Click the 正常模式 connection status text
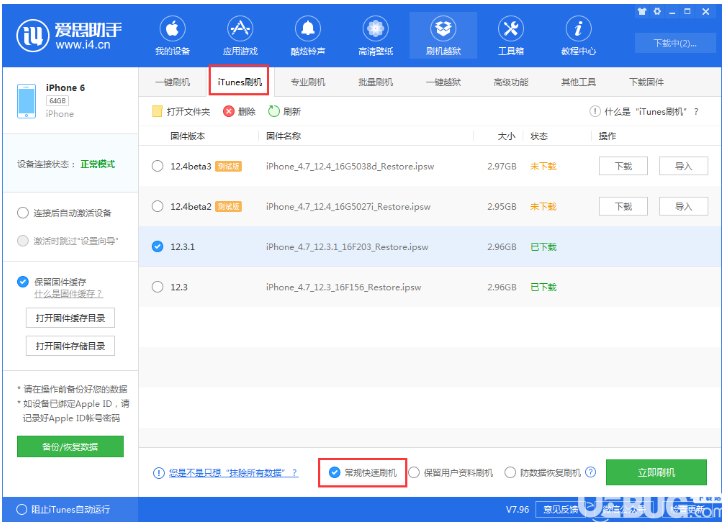The width and height of the screenshot is (727, 527). [98, 164]
